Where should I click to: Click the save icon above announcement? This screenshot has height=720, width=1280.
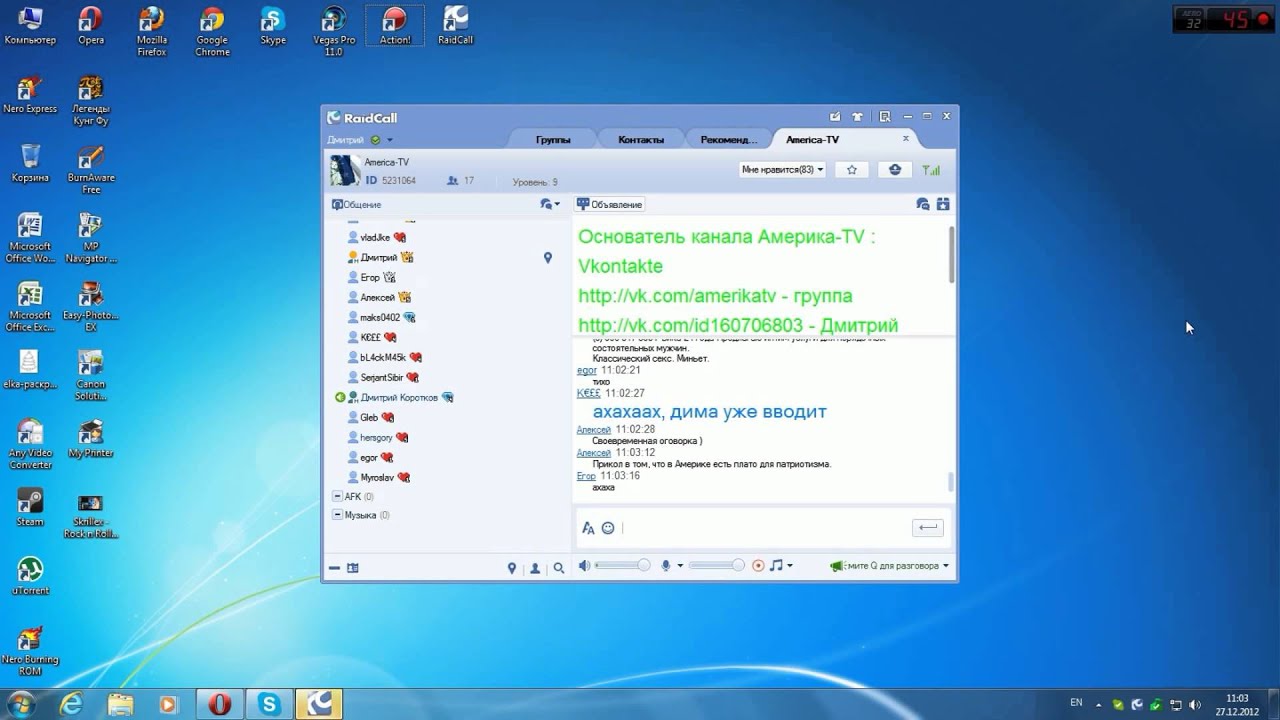tap(942, 204)
